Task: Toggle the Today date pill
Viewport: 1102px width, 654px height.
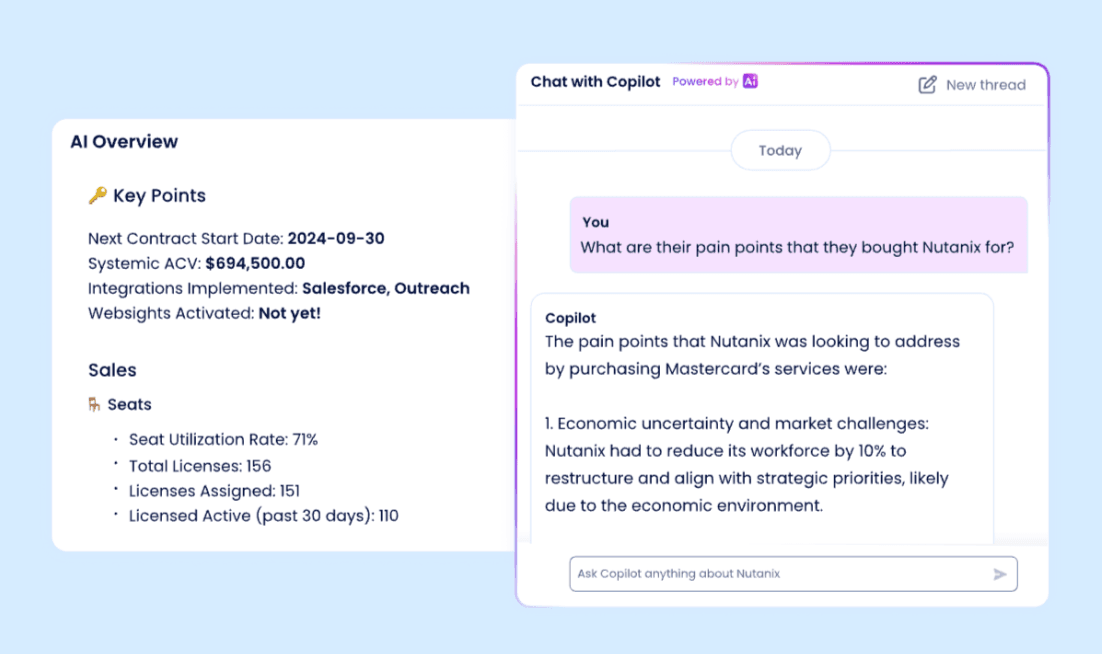Action: (x=780, y=150)
